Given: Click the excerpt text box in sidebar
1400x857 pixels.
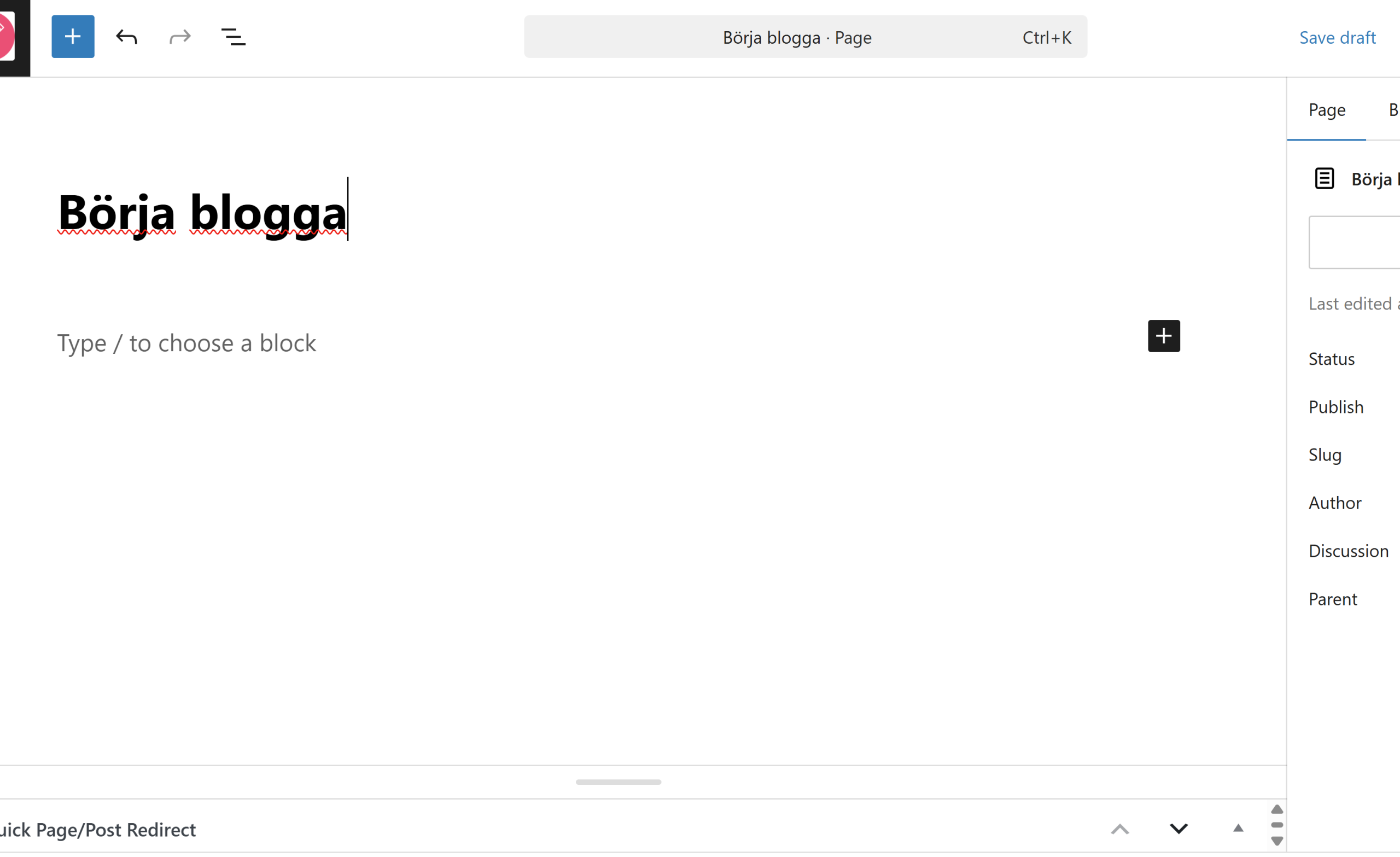Looking at the screenshot, I should tap(1355, 242).
